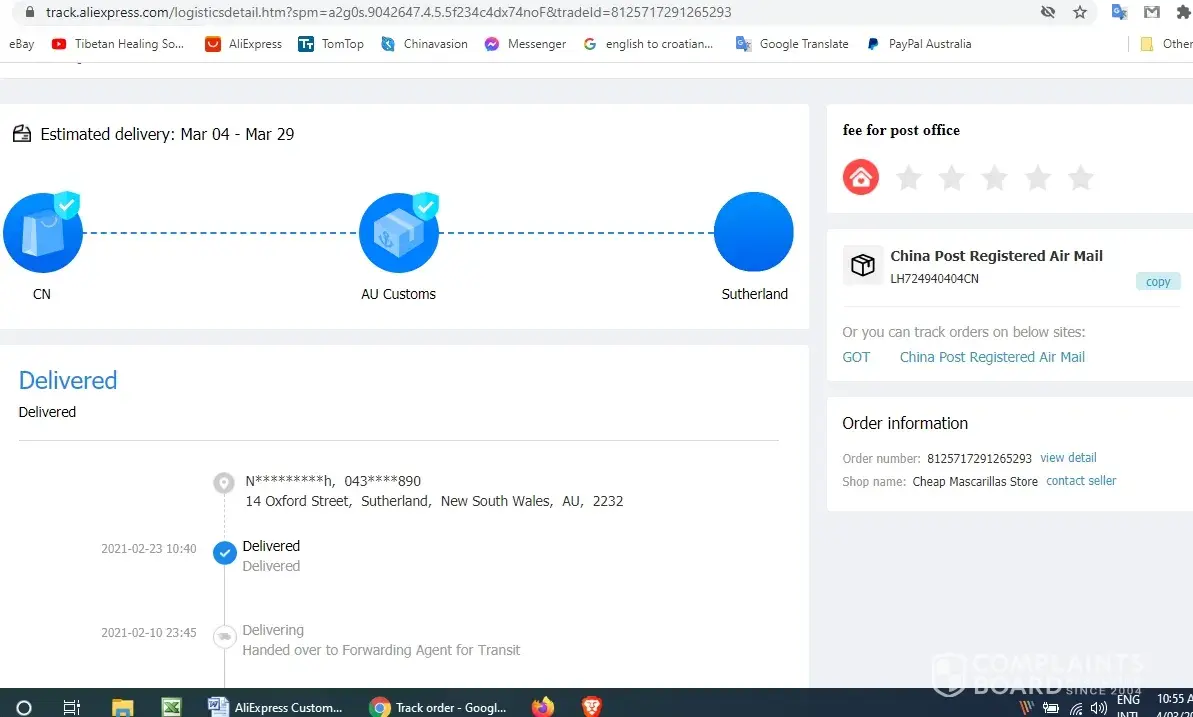Click 'Estimated delivery: Mar 04 - Mar 29' text

point(167,135)
